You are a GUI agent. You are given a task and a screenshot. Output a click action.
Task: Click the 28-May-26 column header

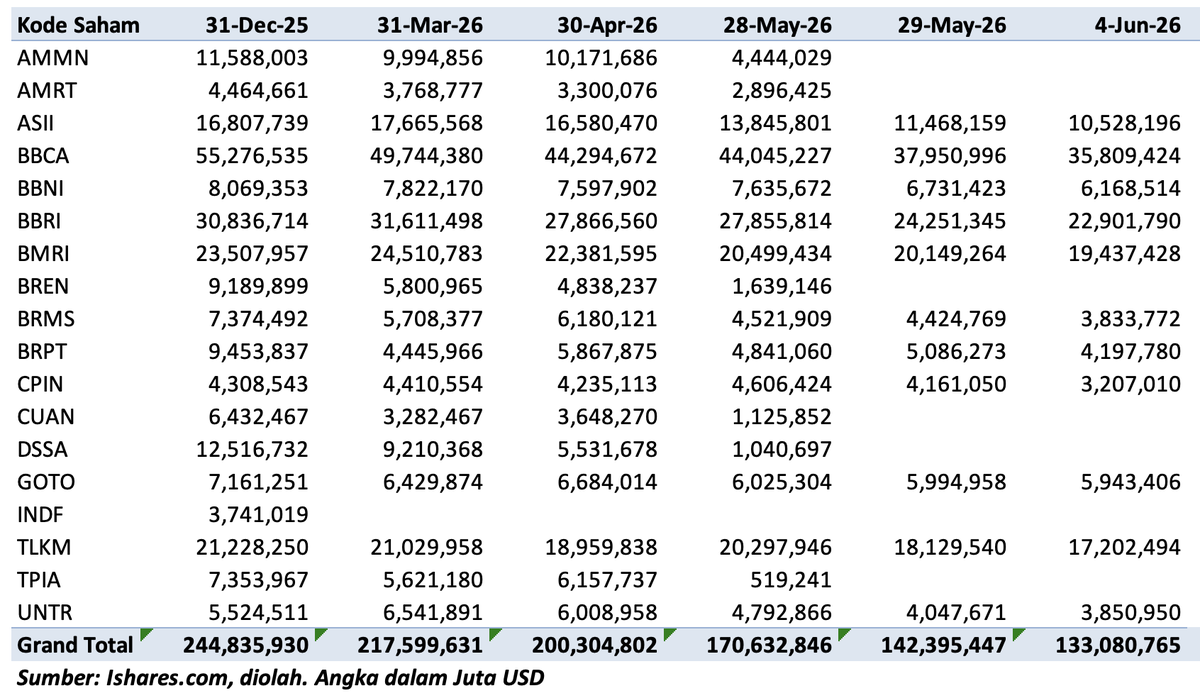pyautogui.click(x=776, y=25)
